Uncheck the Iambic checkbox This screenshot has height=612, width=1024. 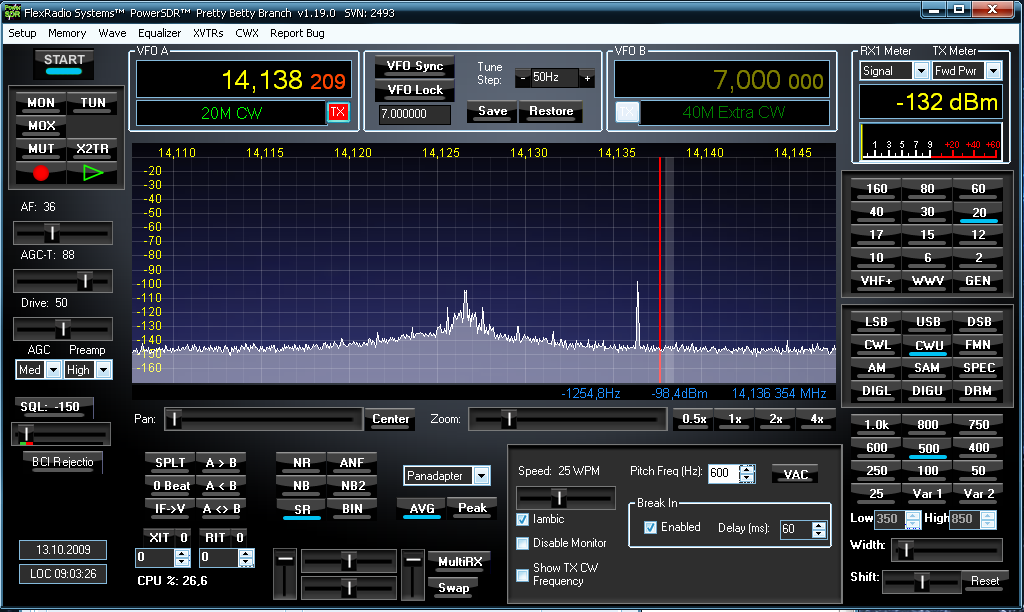click(523, 519)
